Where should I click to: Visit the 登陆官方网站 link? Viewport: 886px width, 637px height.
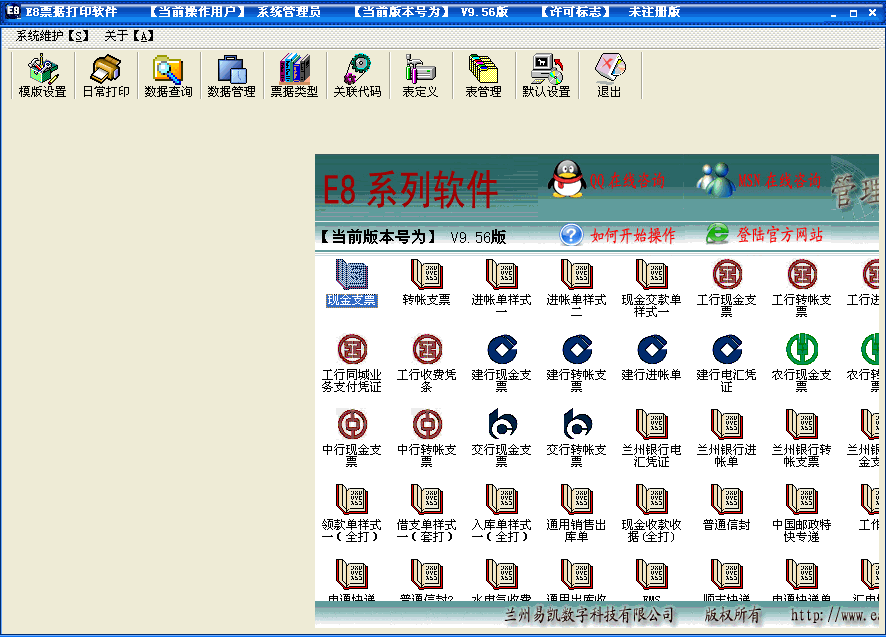click(765, 234)
